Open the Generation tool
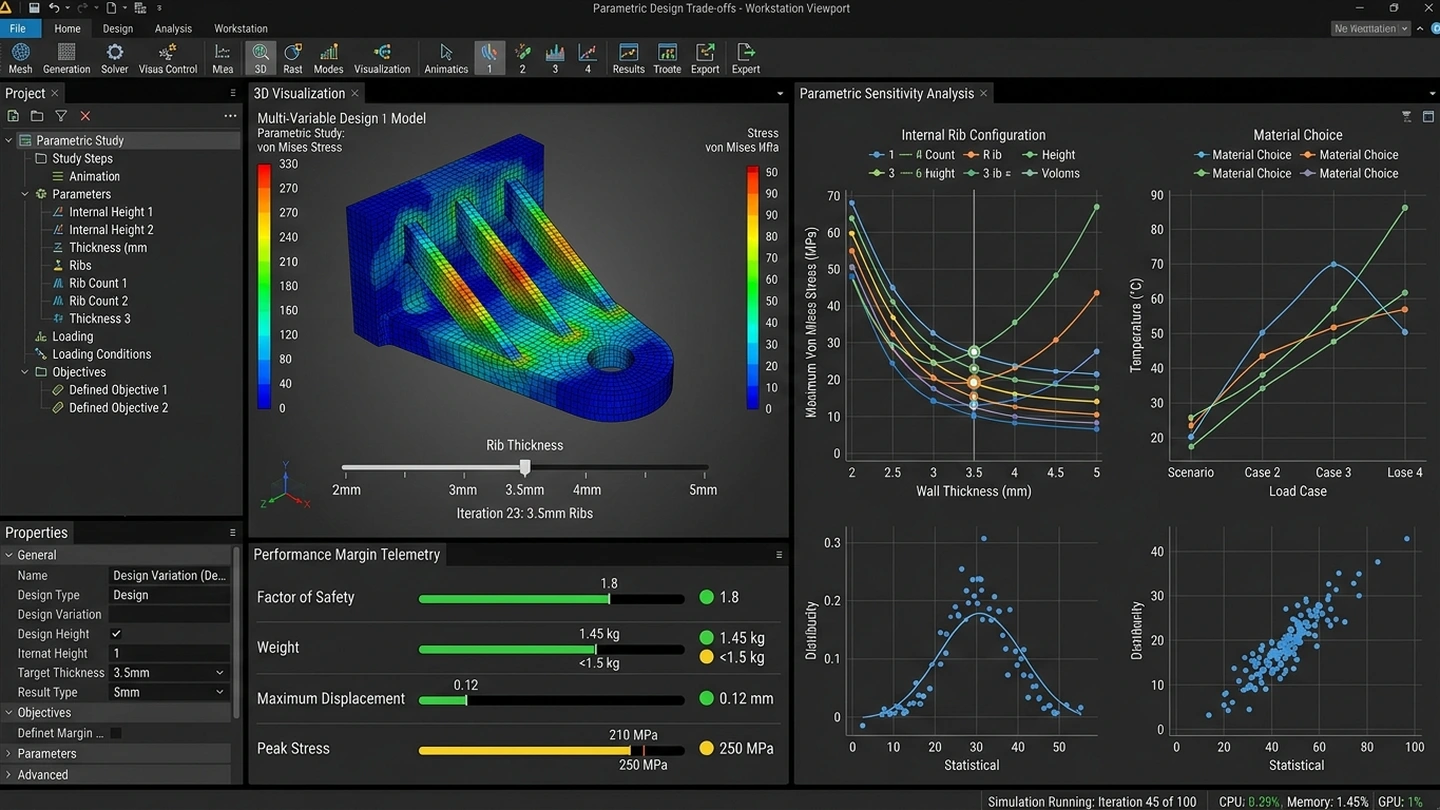1440x810 pixels. pos(67,59)
